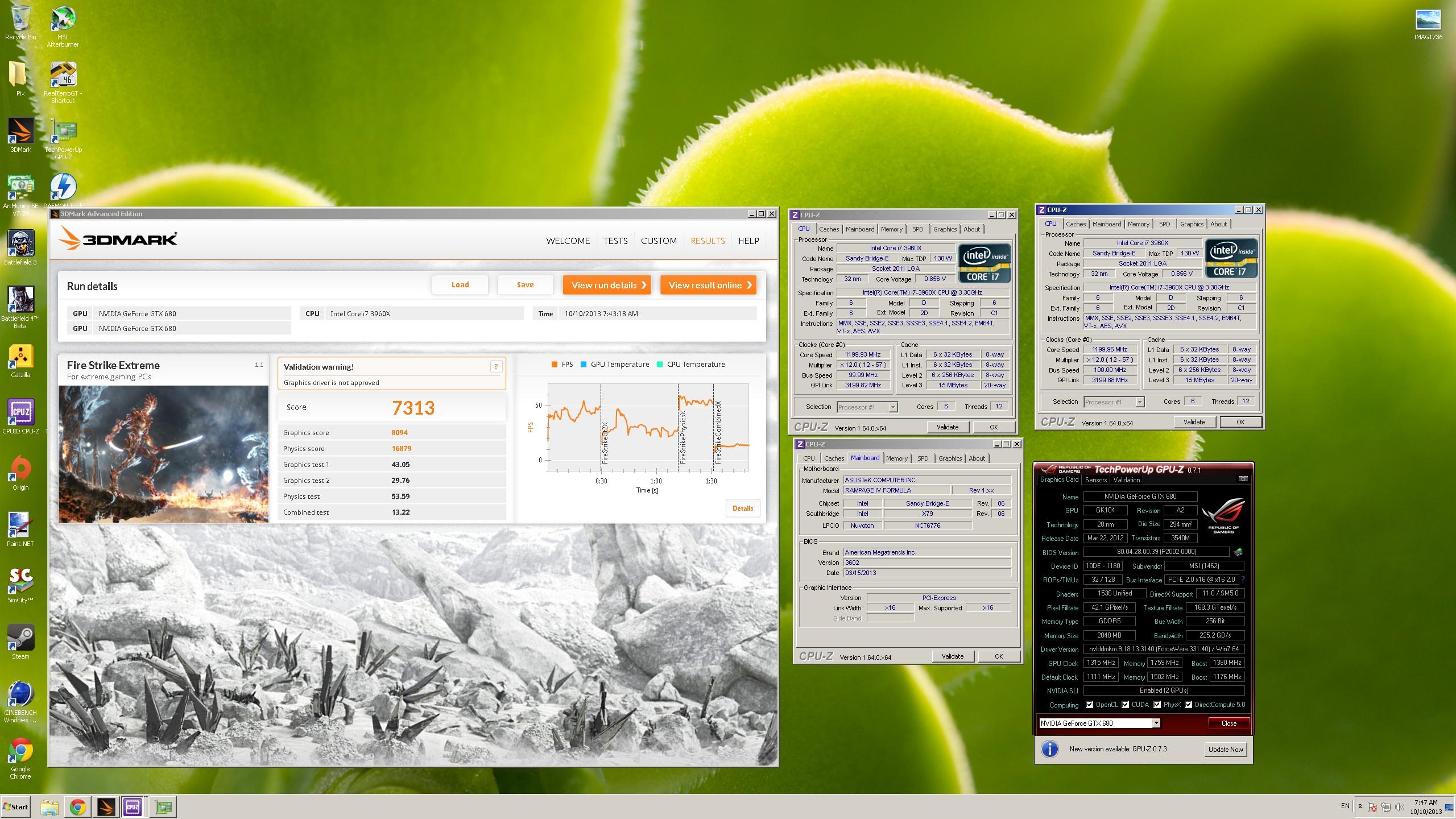Launch Paint.NET from the desktop
This screenshot has width=1456, height=819.
pos(20,529)
